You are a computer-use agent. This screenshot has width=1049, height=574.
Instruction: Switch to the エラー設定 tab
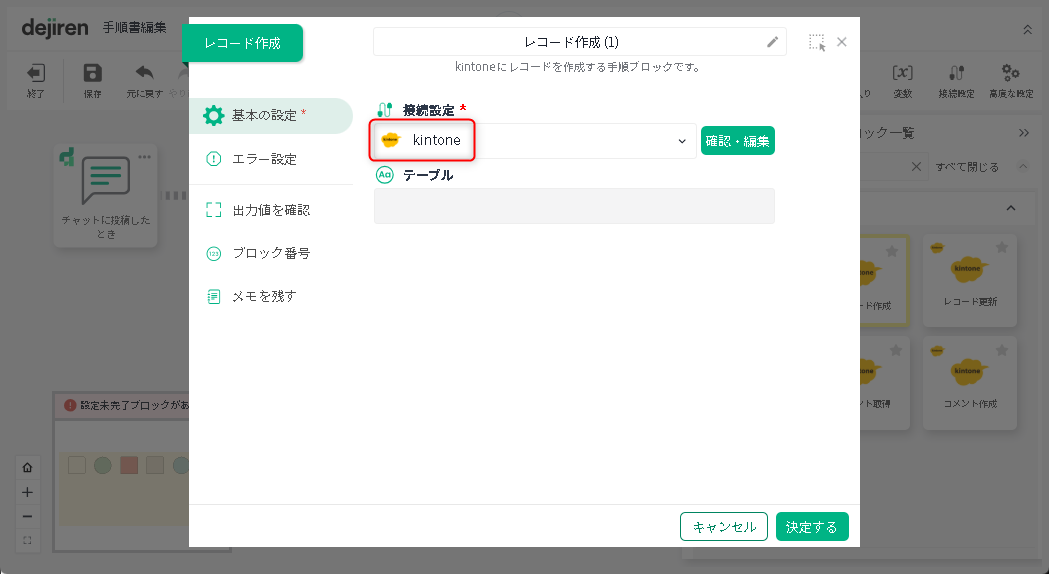[264, 159]
